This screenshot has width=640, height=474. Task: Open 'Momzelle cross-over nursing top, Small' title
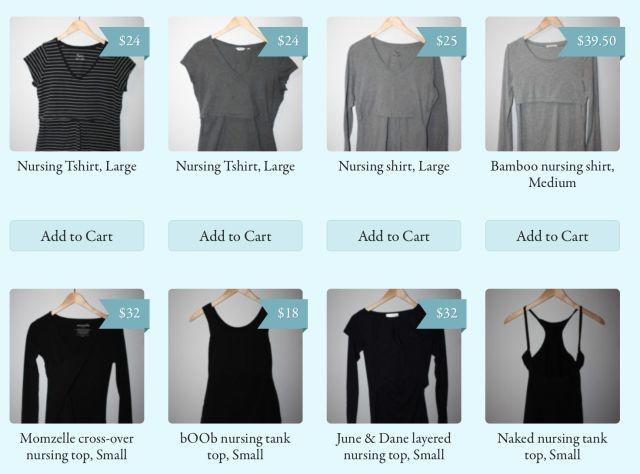click(x=77, y=446)
